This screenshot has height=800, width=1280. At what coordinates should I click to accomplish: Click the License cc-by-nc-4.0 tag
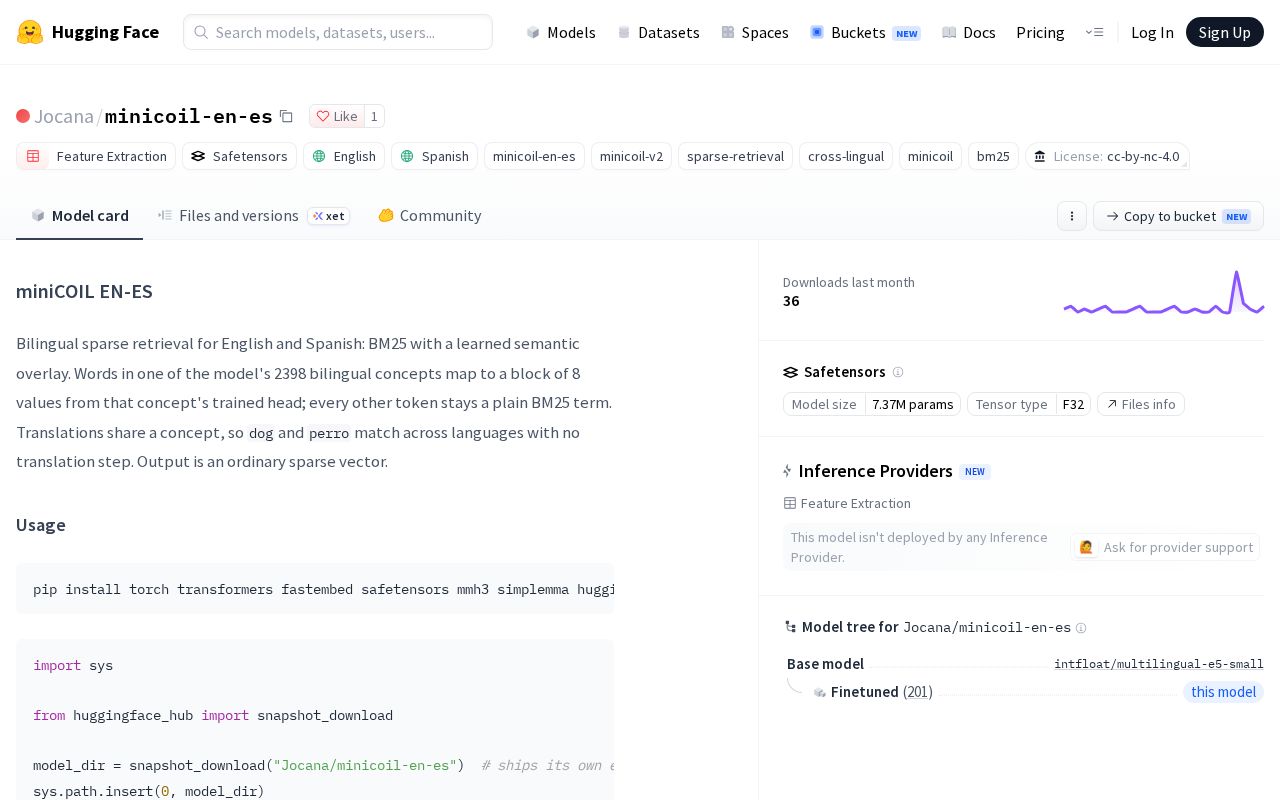point(1107,156)
